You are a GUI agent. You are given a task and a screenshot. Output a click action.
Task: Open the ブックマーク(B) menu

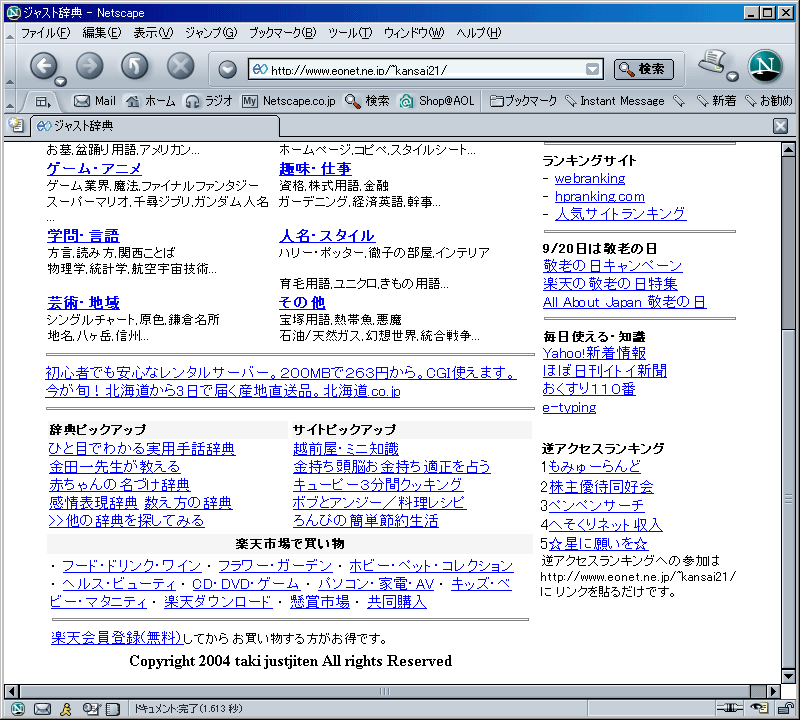(283, 33)
